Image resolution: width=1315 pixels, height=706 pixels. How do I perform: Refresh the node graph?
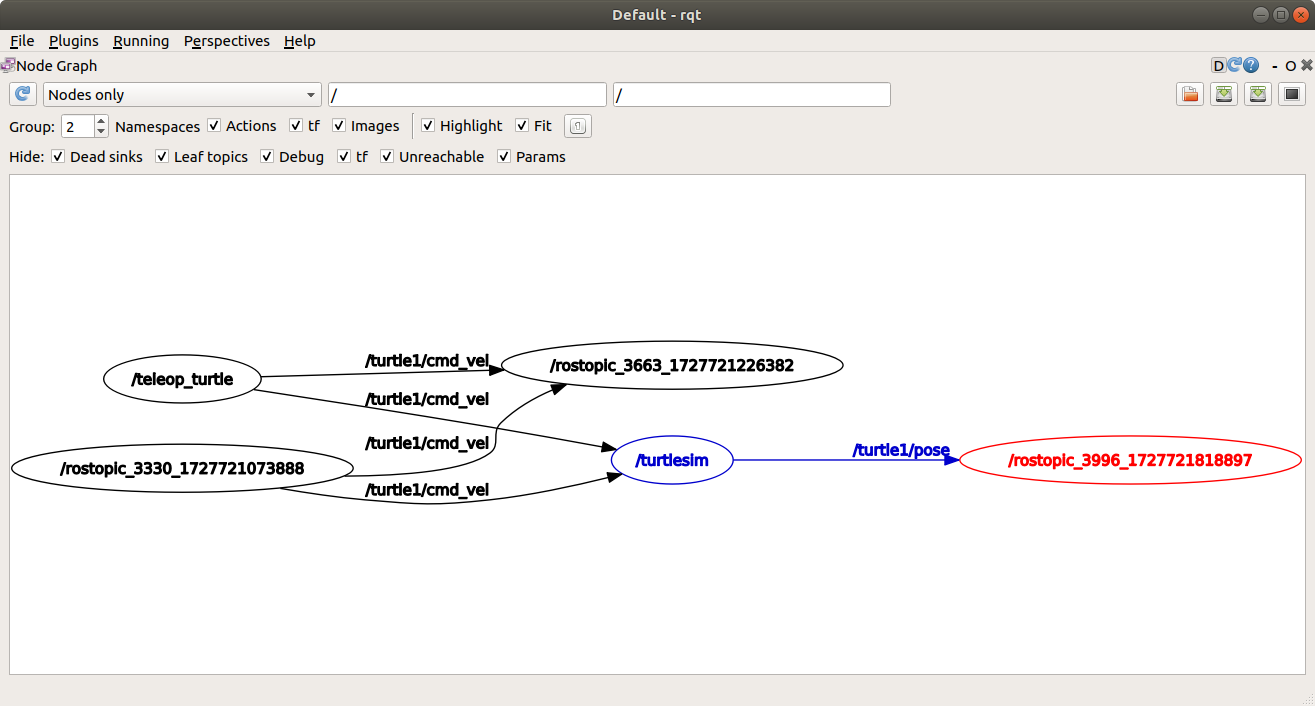22,94
